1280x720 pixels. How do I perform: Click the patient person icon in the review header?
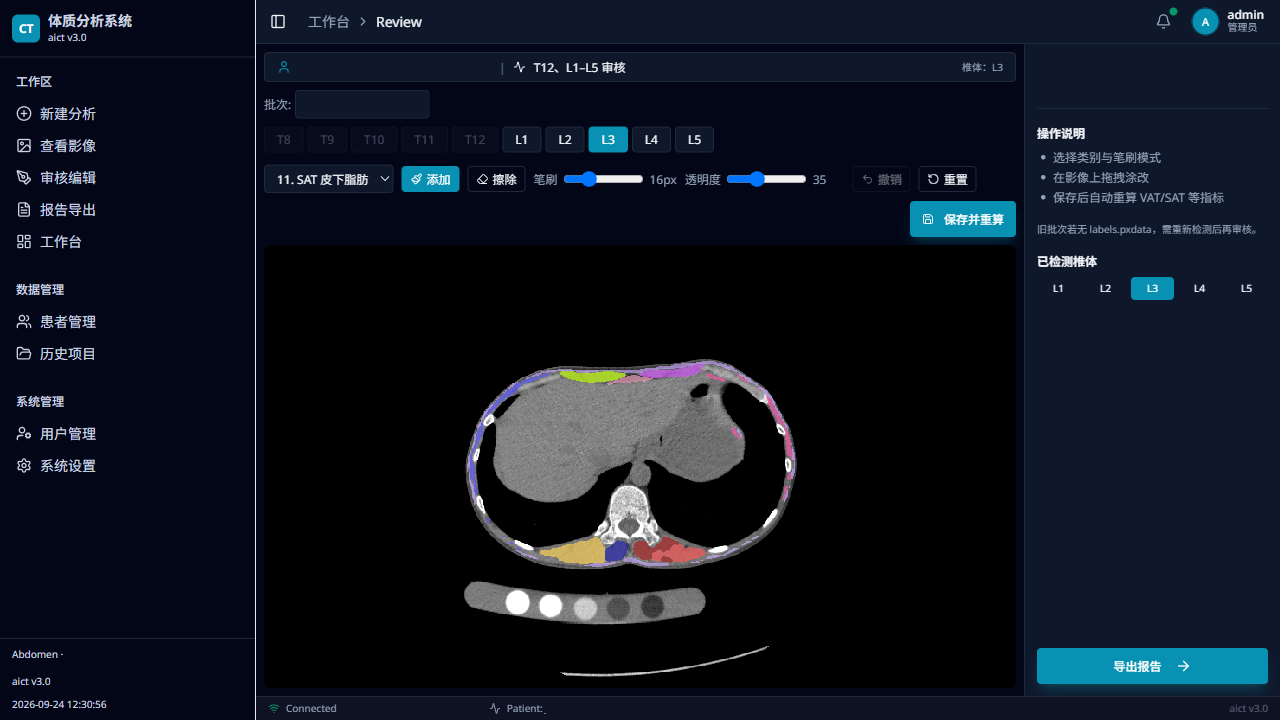pos(284,67)
